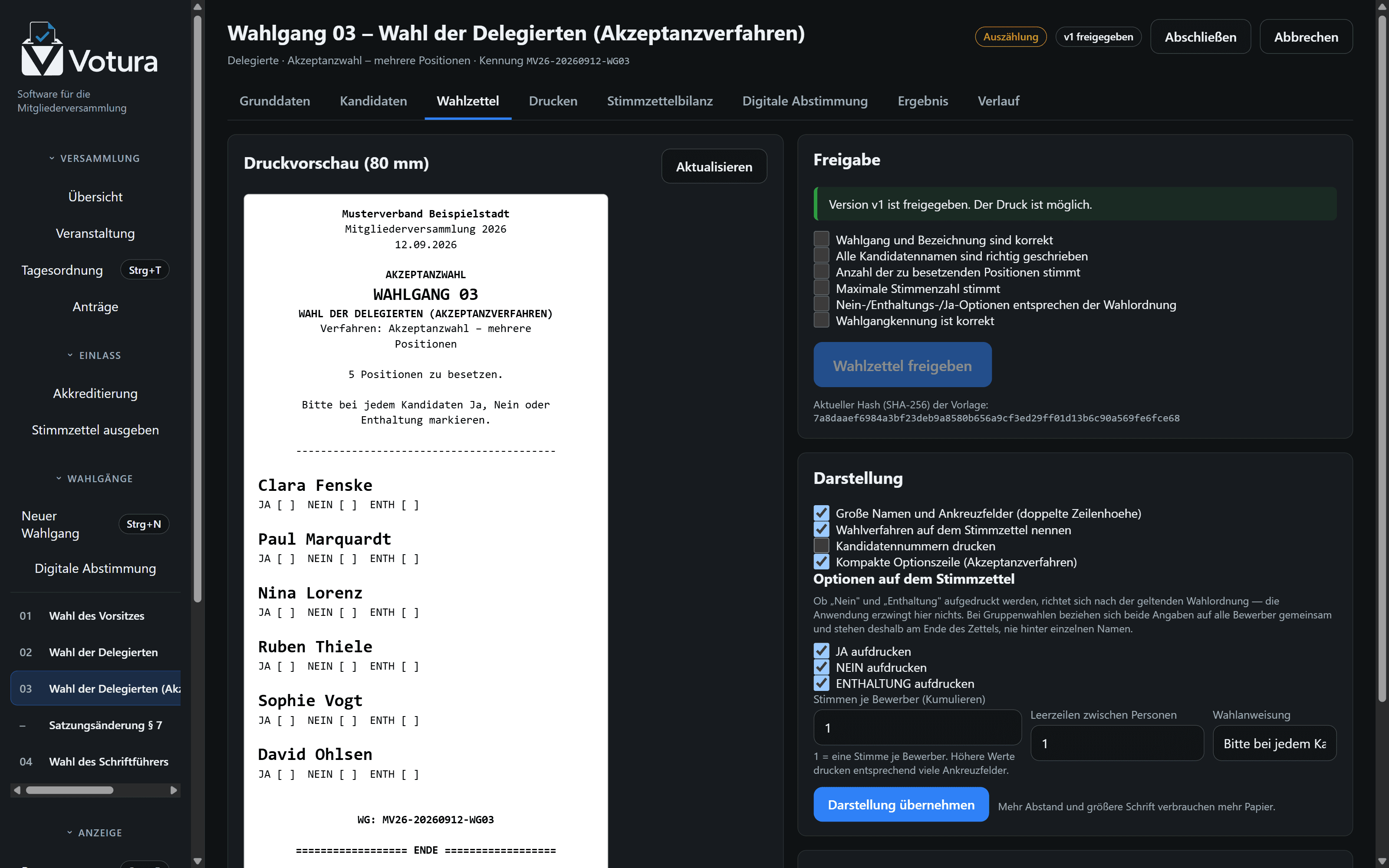
Task: Click the 'Stimmen je Bewerber' input field
Action: tap(917, 727)
